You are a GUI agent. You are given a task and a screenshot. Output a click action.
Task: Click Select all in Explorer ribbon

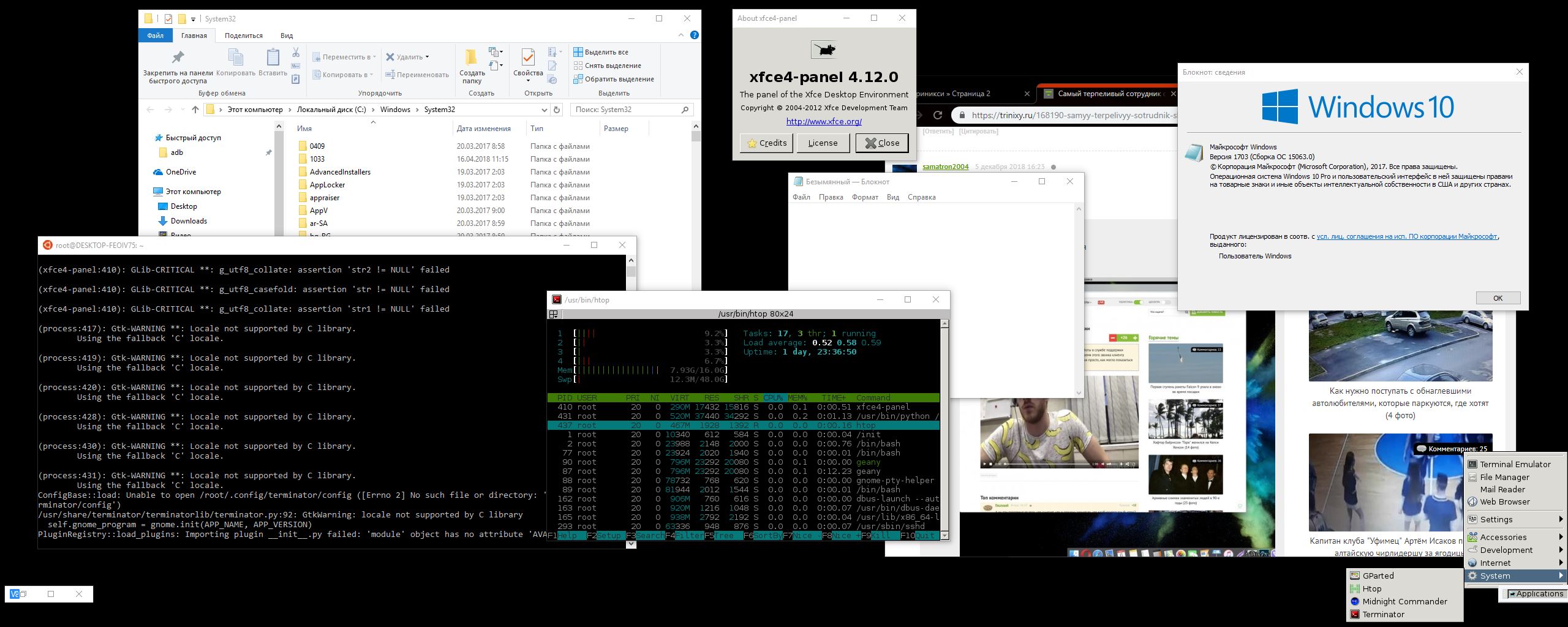pyautogui.click(x=601, y=52)
